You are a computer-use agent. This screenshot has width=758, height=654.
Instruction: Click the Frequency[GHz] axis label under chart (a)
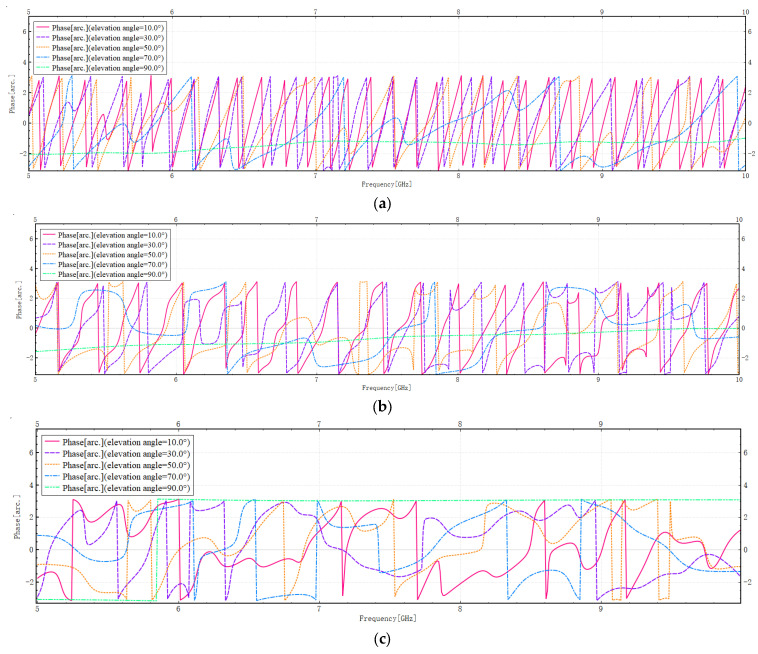[387, 184]
